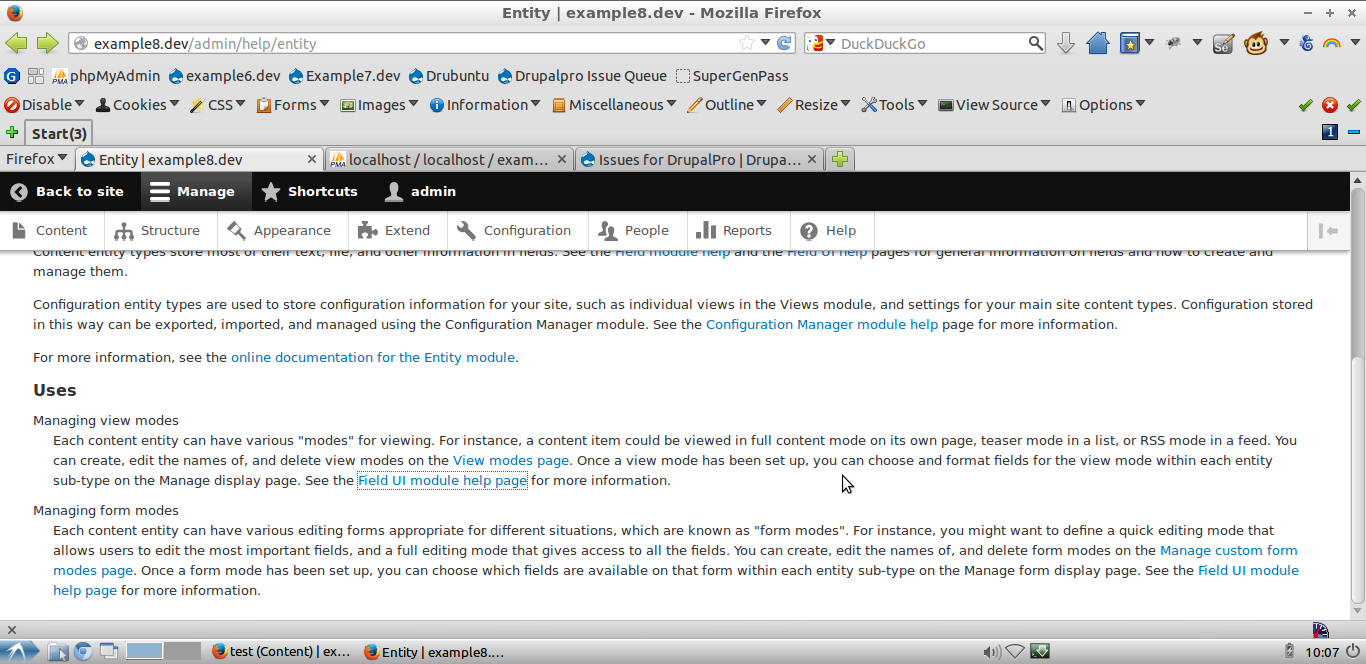Follow the Configuration Manager module help link

(822, 325)
